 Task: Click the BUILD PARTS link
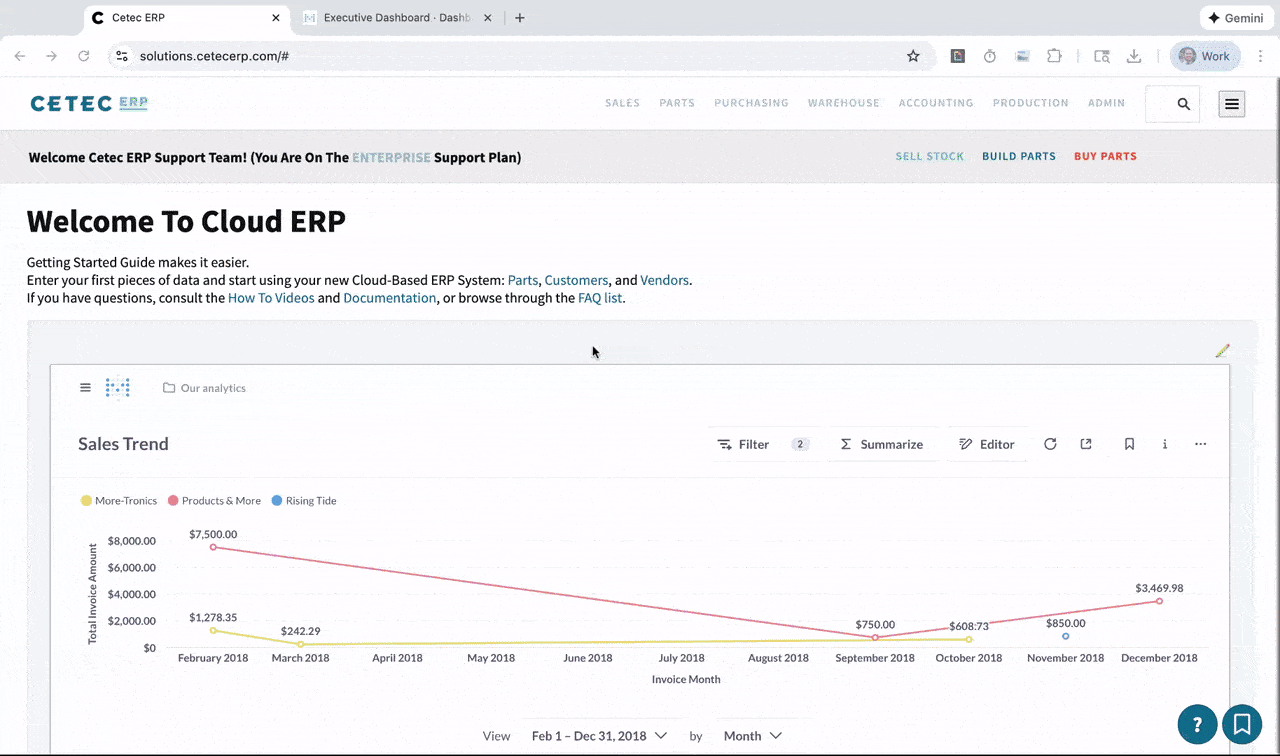(x=1018, y=156)
